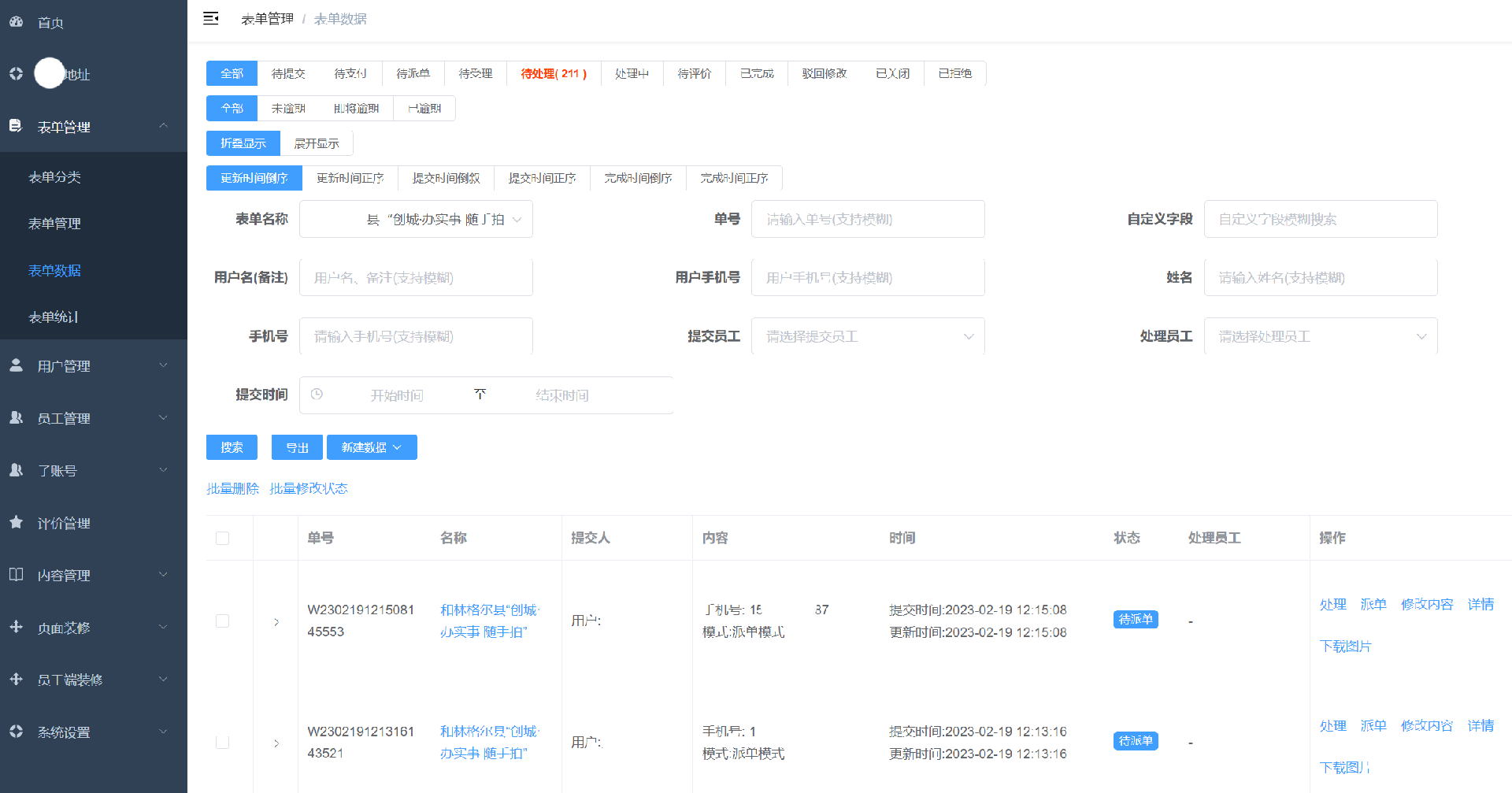Collapse the 表单管理 sidebar menu chevron
This screenshot has width=1512, height=793.
click(x=164, y=126)
